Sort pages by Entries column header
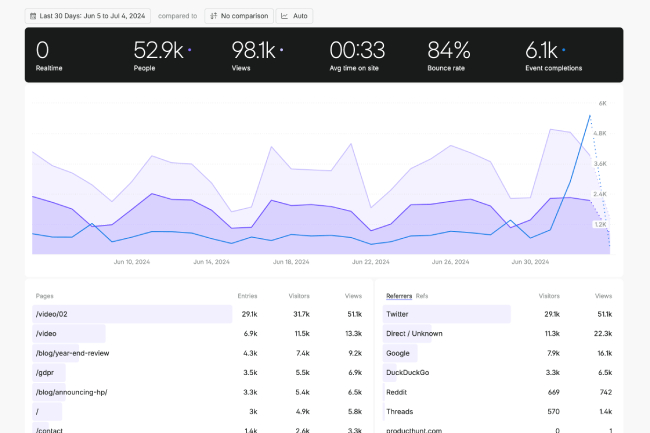Viewport: 650px width, 433px height. [x=247, y=296]
